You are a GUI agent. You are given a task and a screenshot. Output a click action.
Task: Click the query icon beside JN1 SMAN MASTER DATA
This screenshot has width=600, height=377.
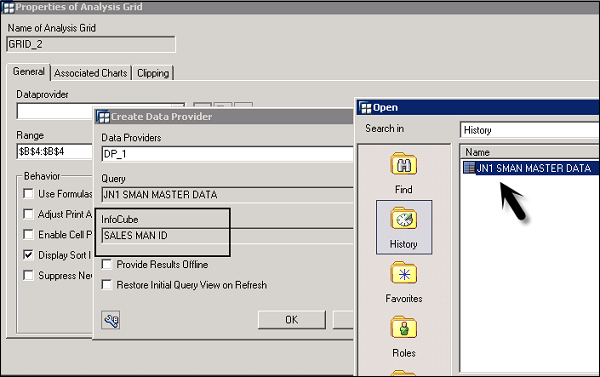point(469,168)
